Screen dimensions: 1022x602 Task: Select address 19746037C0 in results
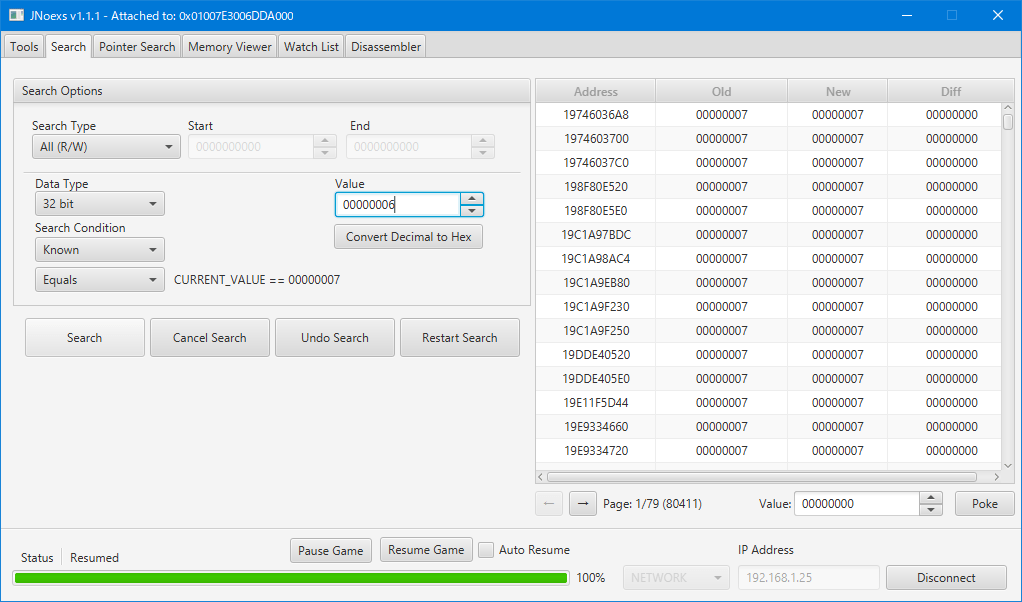pos(596,163)
